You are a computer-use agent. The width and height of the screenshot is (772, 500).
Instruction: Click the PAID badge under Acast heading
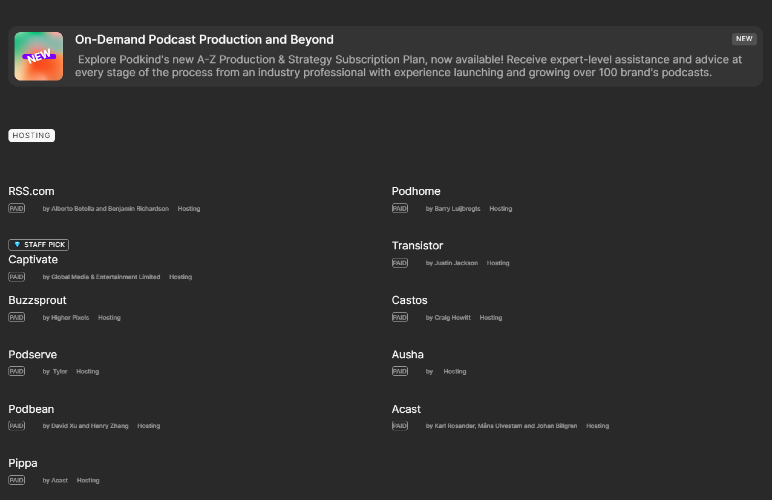tap(400, 426)
